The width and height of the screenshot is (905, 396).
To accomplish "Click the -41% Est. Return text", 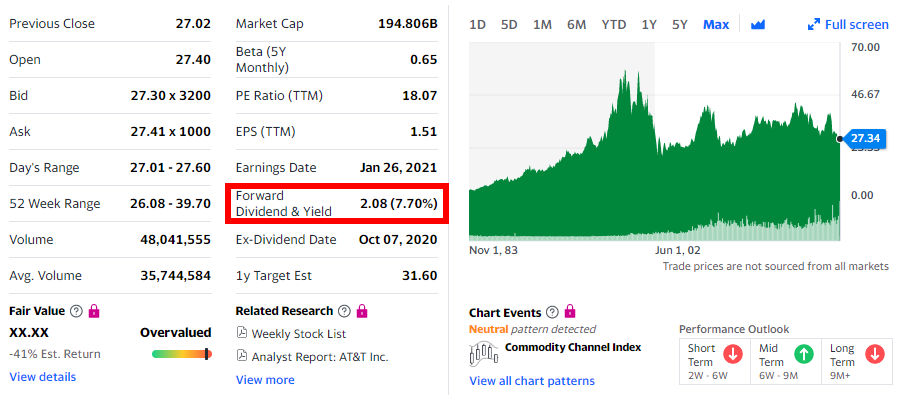I will click(x=55, y=354).
